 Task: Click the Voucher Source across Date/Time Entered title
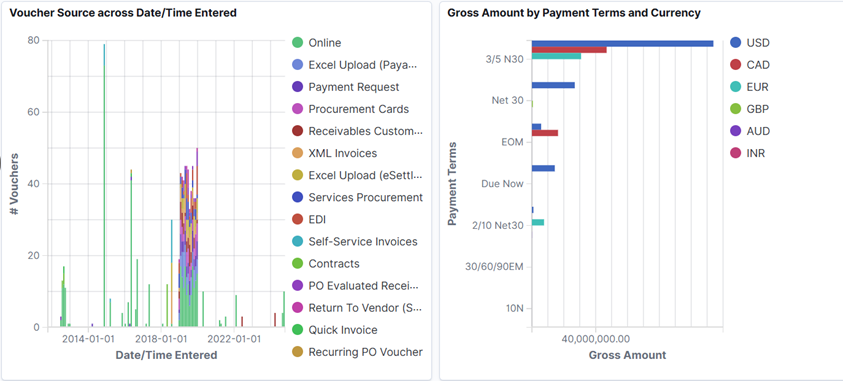123,13
